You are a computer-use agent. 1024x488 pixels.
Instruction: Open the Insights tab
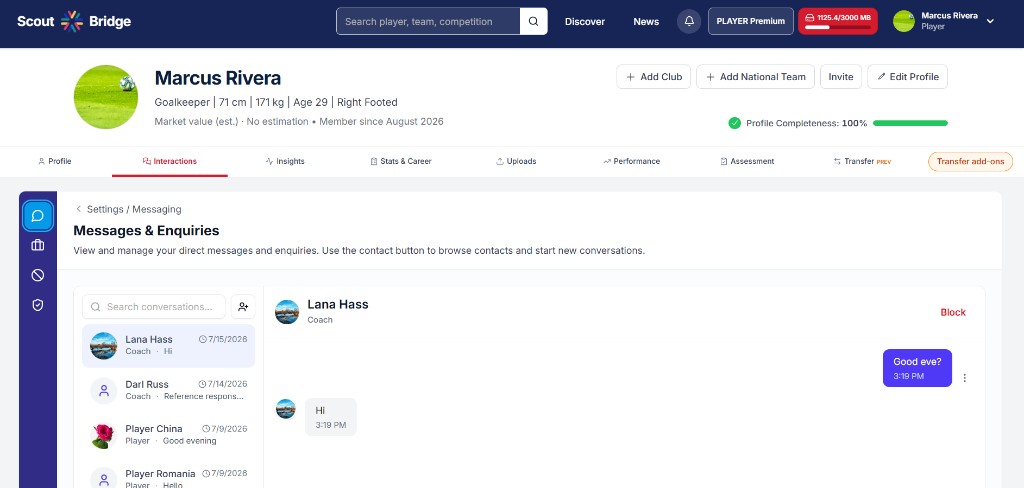(285, 161)
